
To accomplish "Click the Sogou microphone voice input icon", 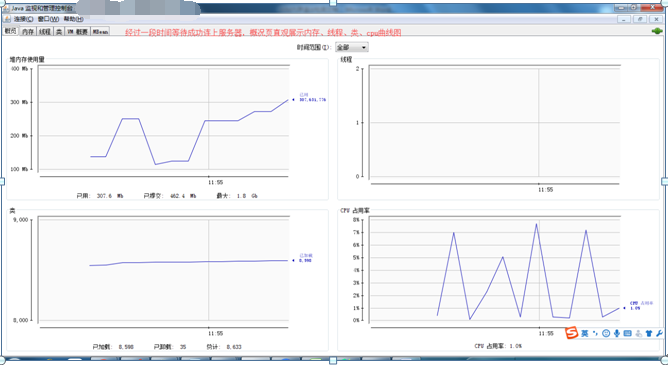I will click(616, 333).
